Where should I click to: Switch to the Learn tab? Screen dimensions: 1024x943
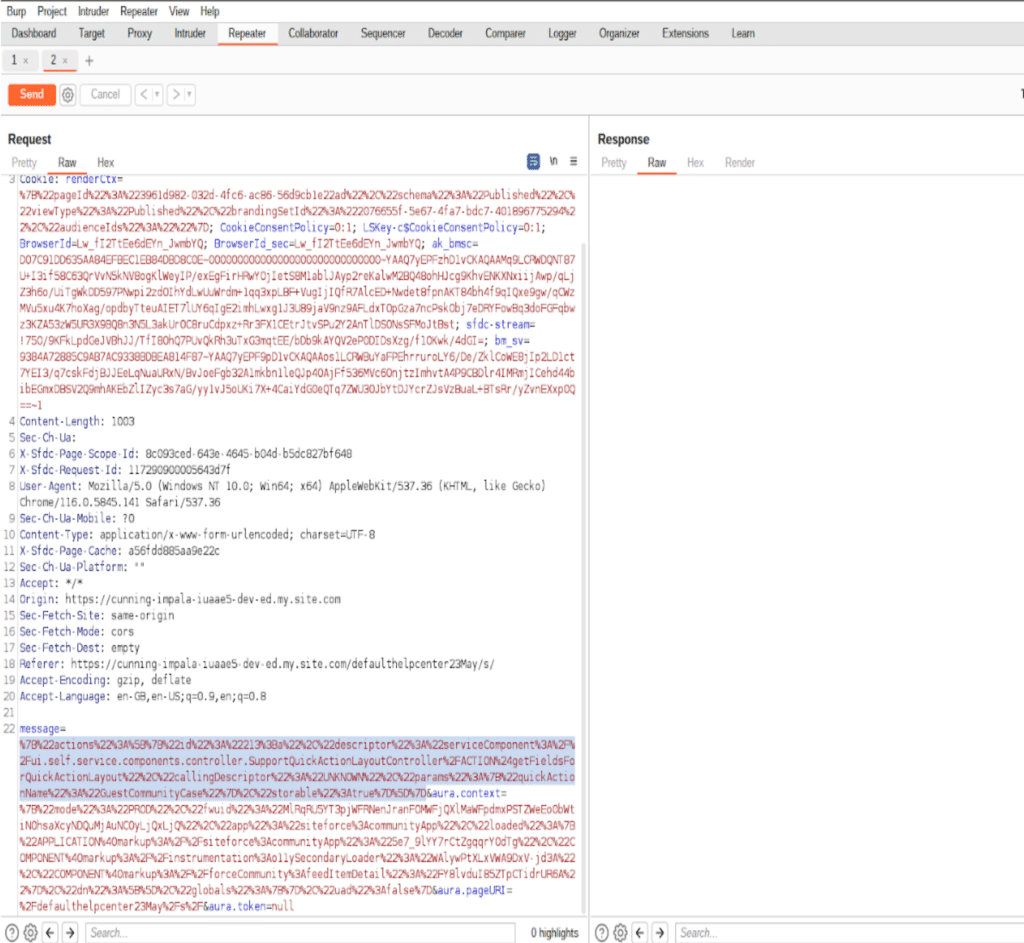[743, 33]
